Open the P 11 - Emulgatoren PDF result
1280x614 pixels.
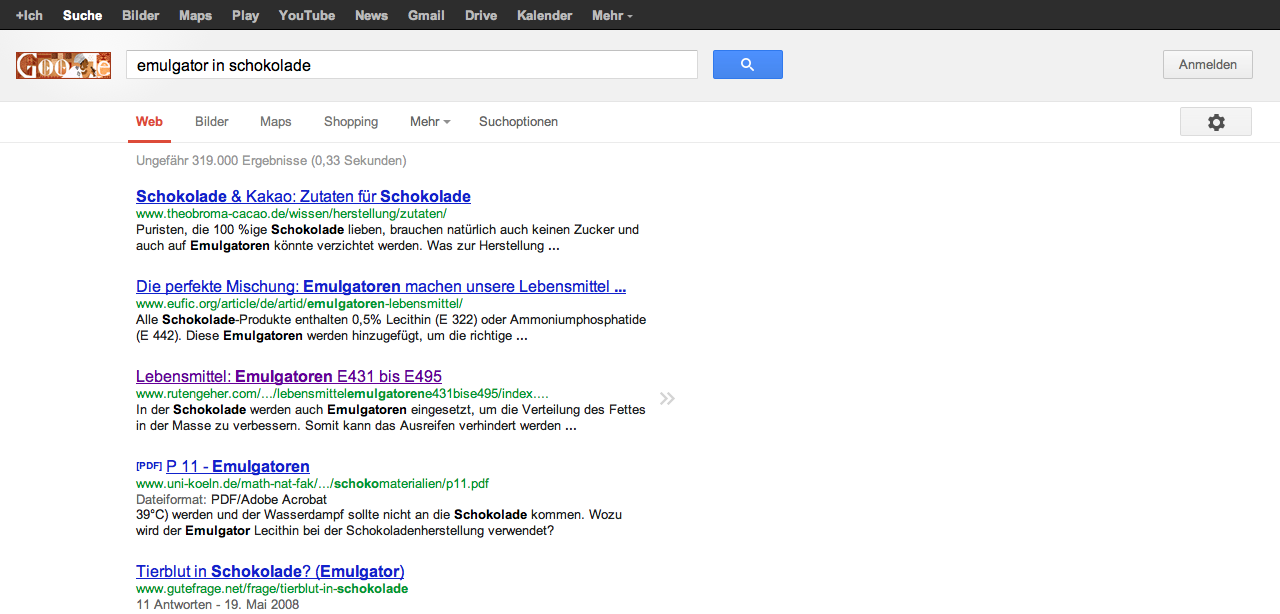237,467
